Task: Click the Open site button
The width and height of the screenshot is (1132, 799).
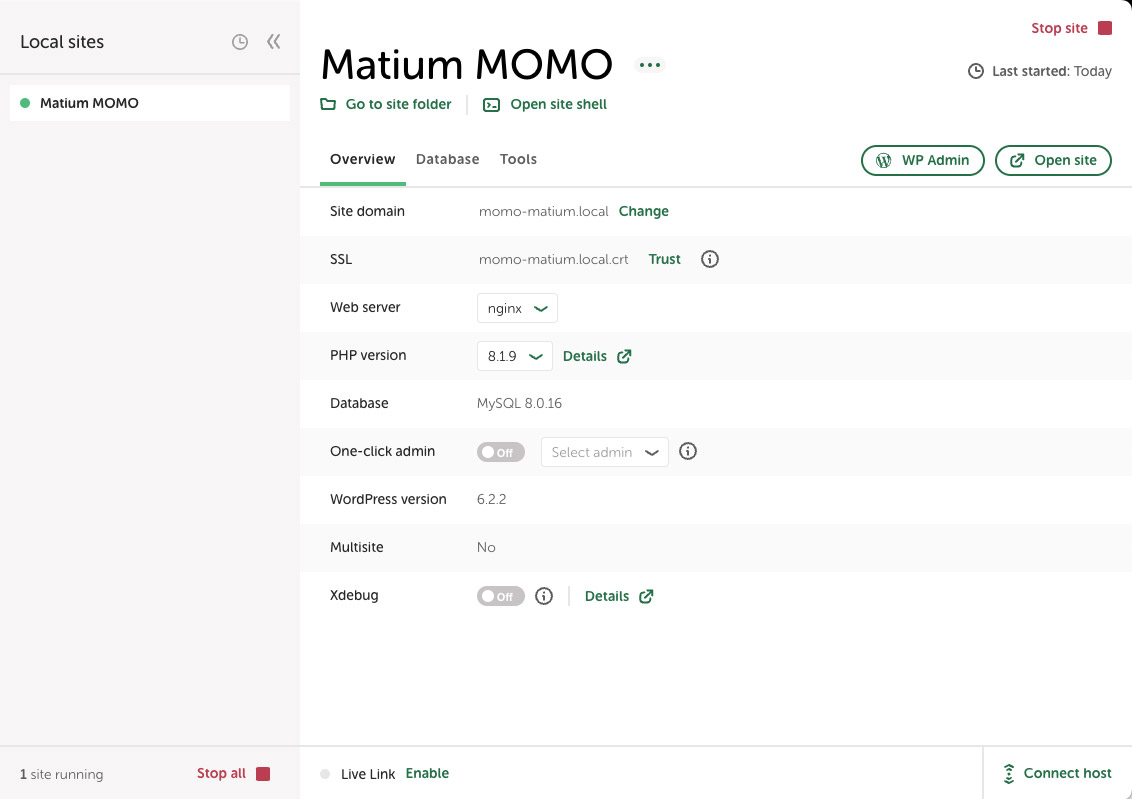Action: coord(1053,160)
